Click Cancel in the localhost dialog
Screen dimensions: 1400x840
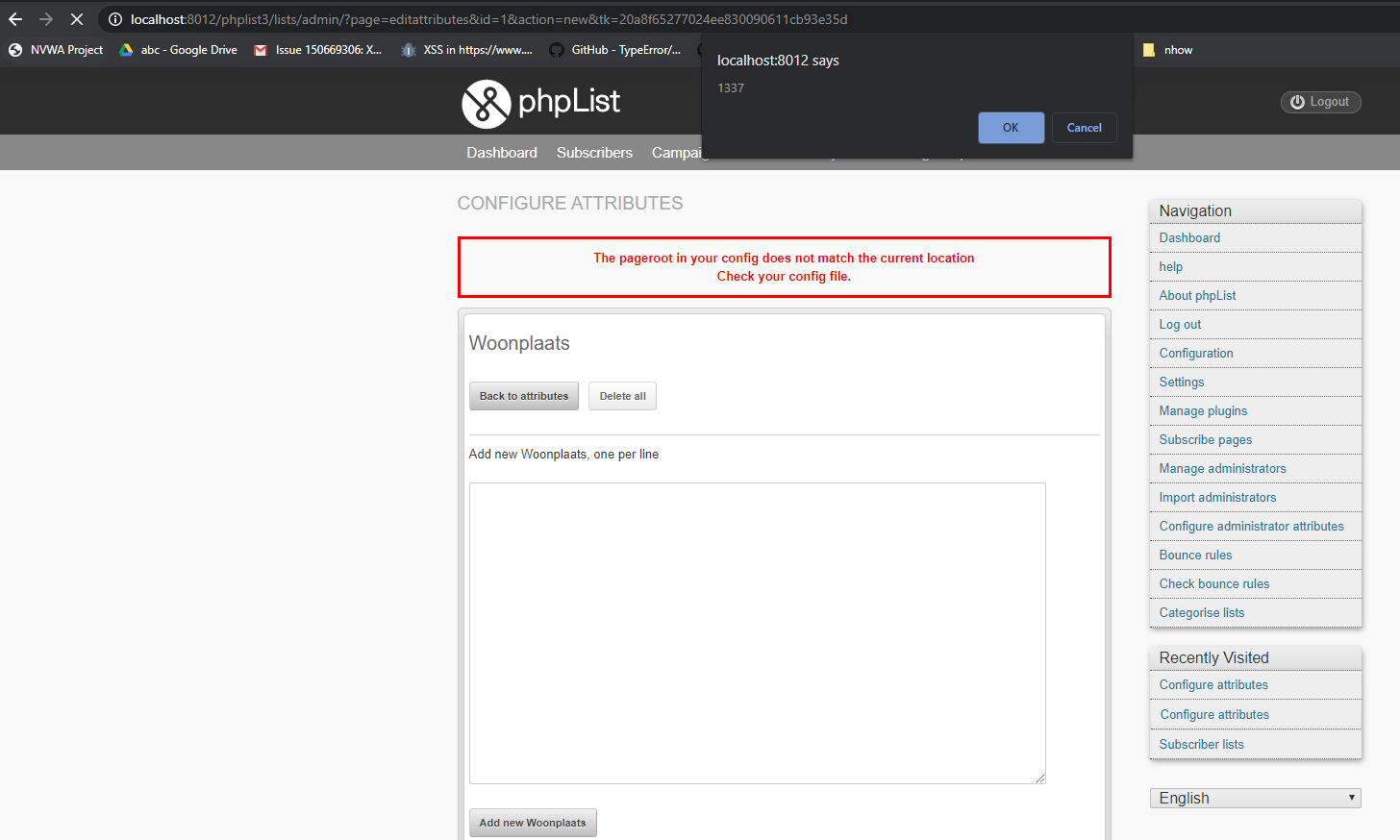[x=1084, y=127]
